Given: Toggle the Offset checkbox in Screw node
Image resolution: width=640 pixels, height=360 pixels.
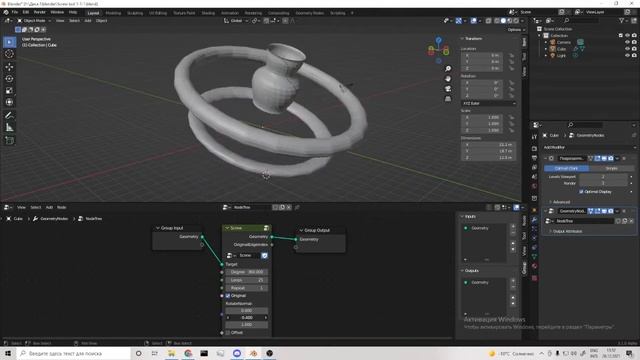Looking at the screenshot, I should [x=228, y=332].
